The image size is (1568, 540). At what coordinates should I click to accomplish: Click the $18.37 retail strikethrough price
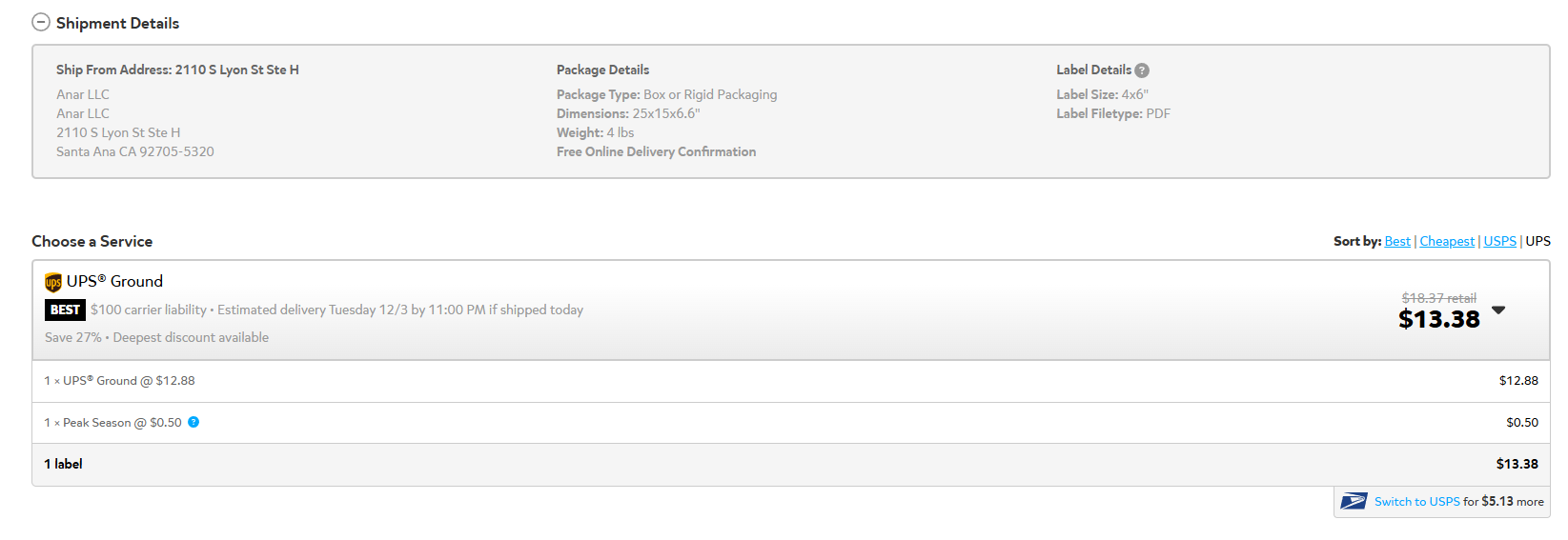(1438, 298)
